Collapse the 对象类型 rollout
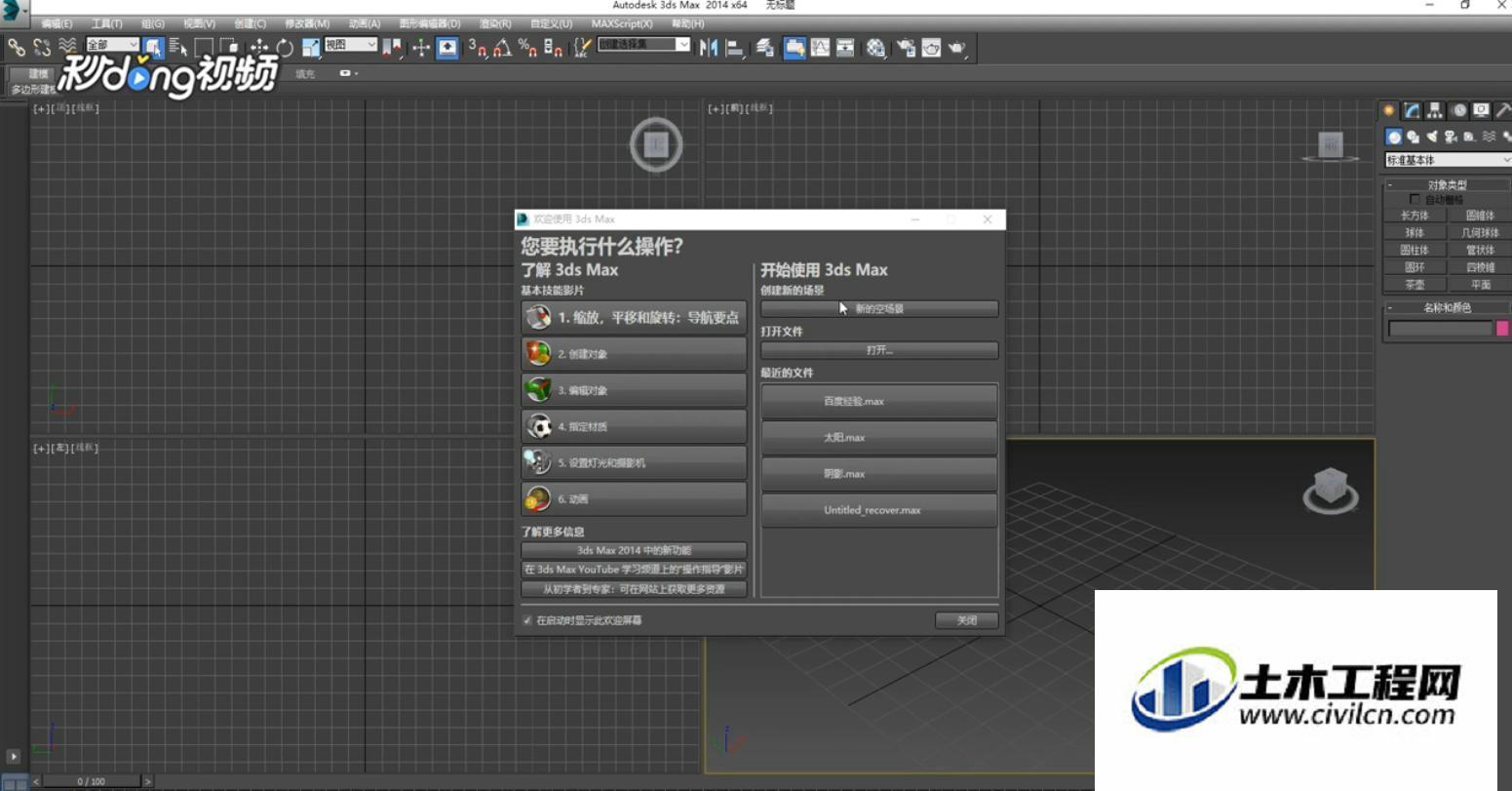 pyautogui.click(x=1447, y=184)
